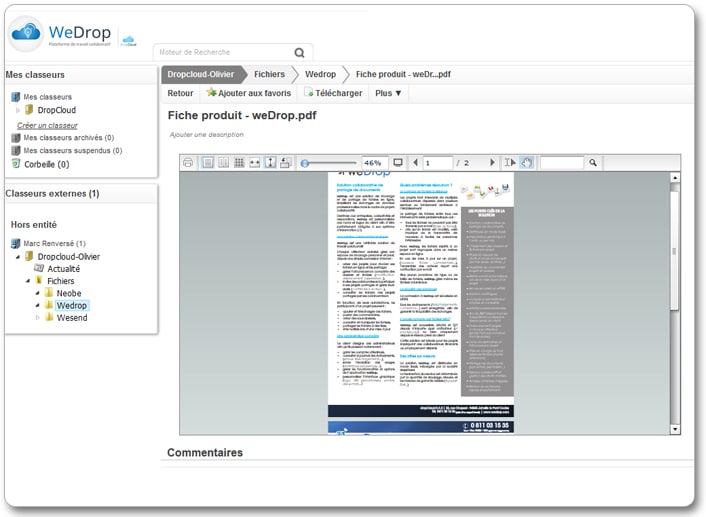Click the Fiche produit breadcrumb
The width and height of the screenshot is (706, 517).
(403, 74)
